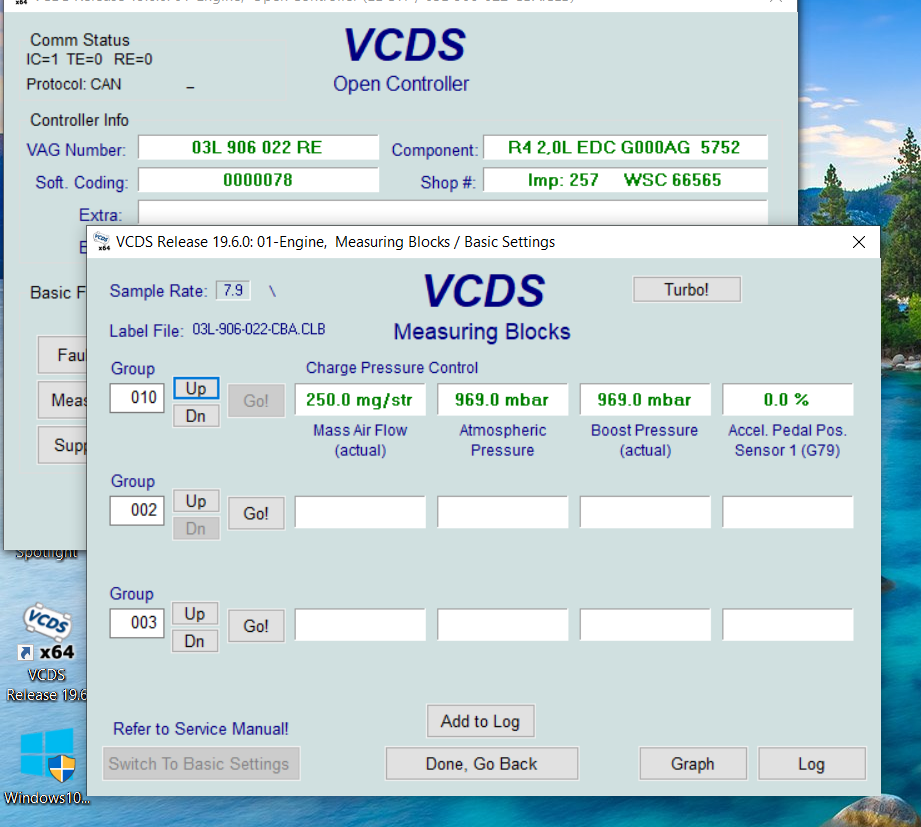Click the VCDS icon in Measuring Blocks title bar

click(102, 241)
